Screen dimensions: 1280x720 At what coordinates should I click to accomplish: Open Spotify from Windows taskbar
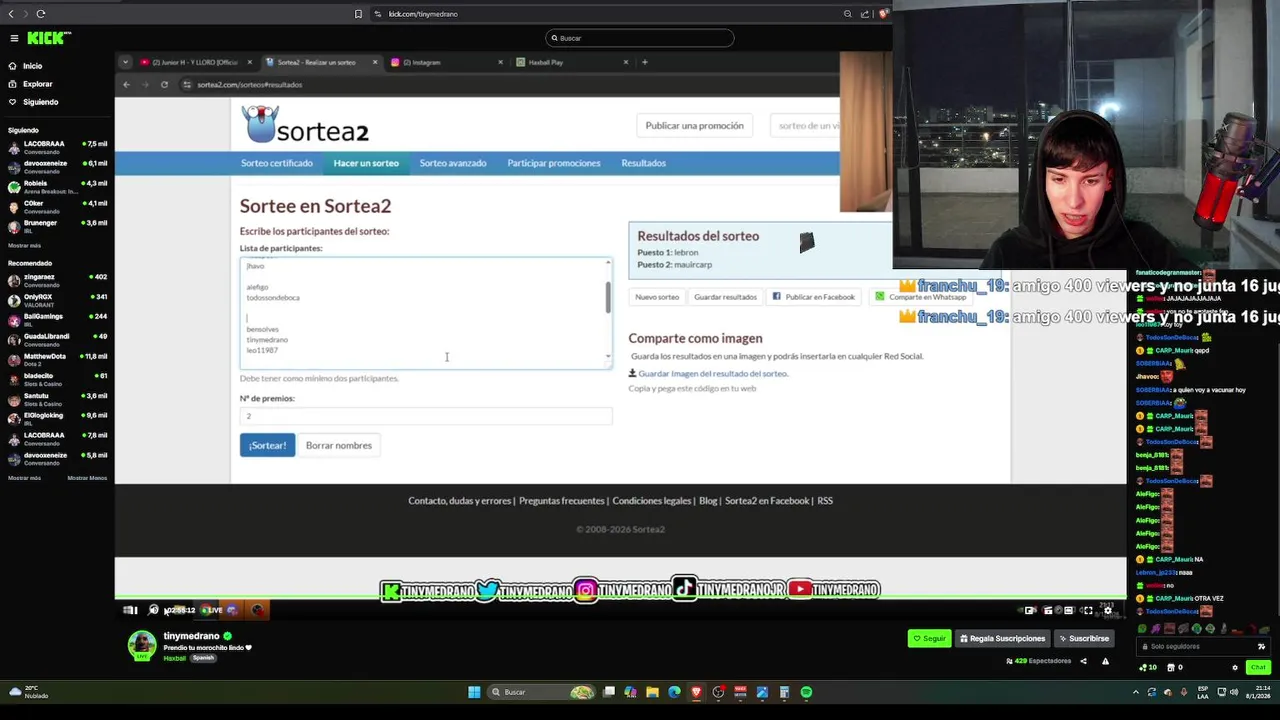[x=806, y=692]
